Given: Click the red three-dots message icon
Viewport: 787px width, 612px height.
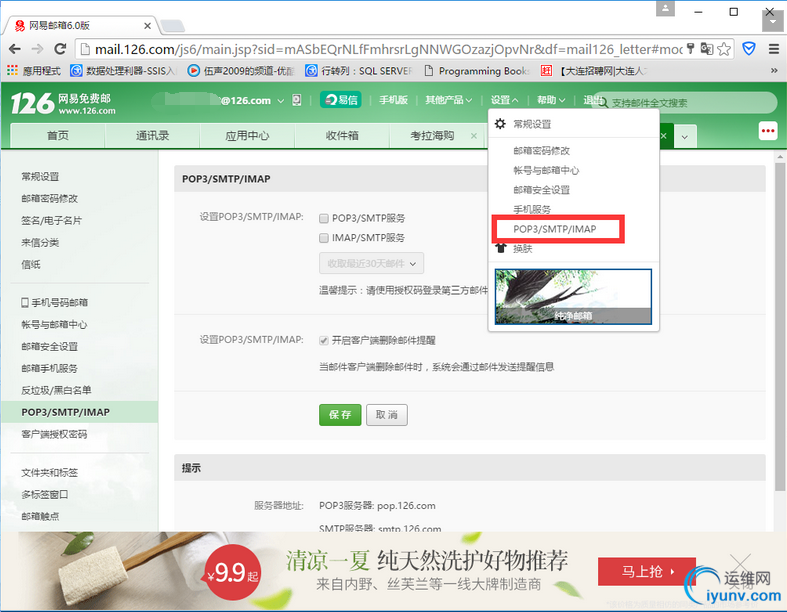Looking at the screenshot, I should tap(768, 131).
